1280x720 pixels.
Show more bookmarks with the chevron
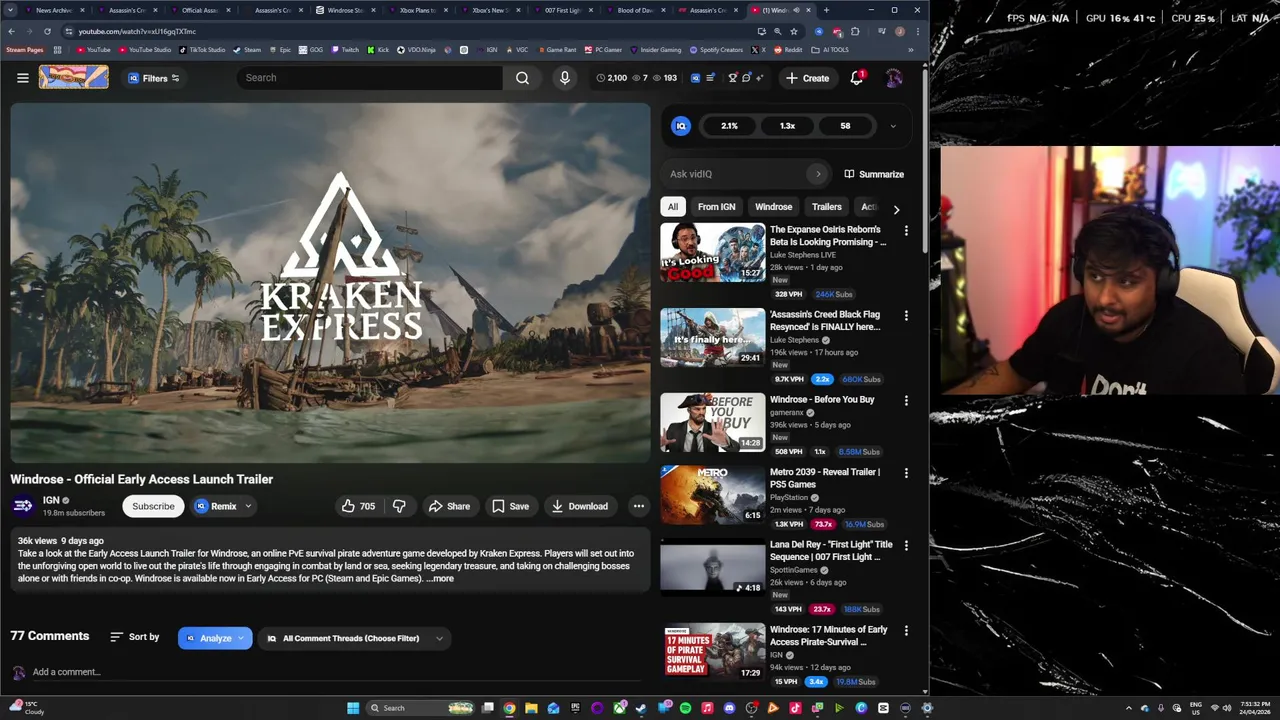[910, 50]
